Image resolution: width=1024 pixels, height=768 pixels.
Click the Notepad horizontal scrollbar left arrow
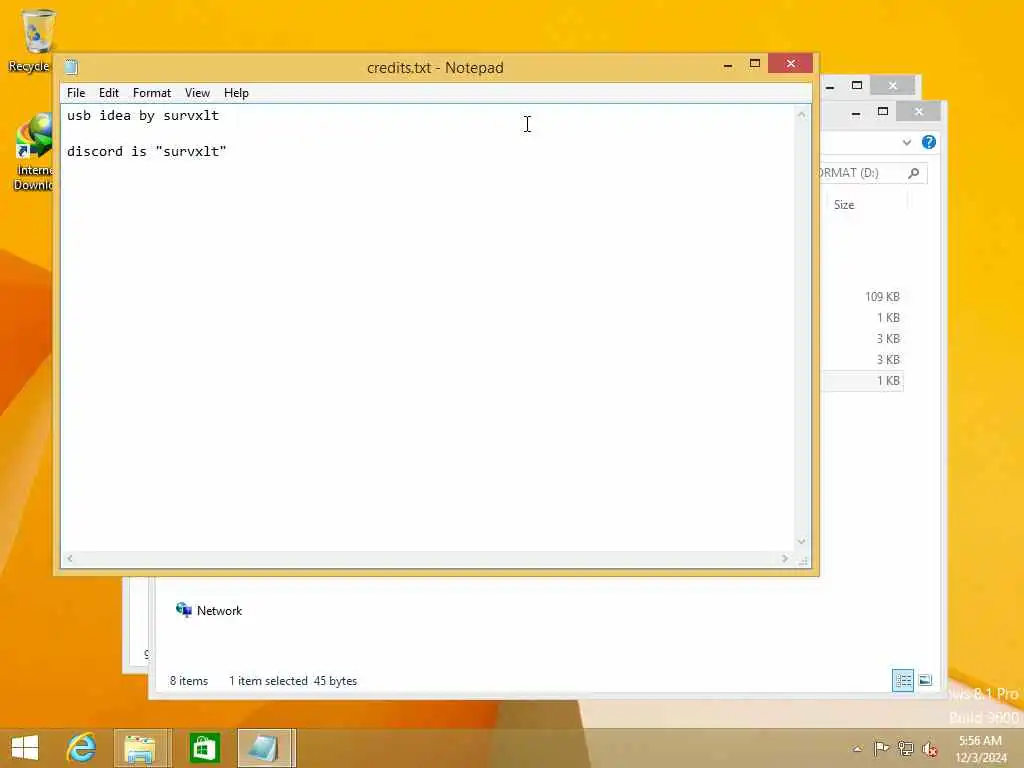70,558
